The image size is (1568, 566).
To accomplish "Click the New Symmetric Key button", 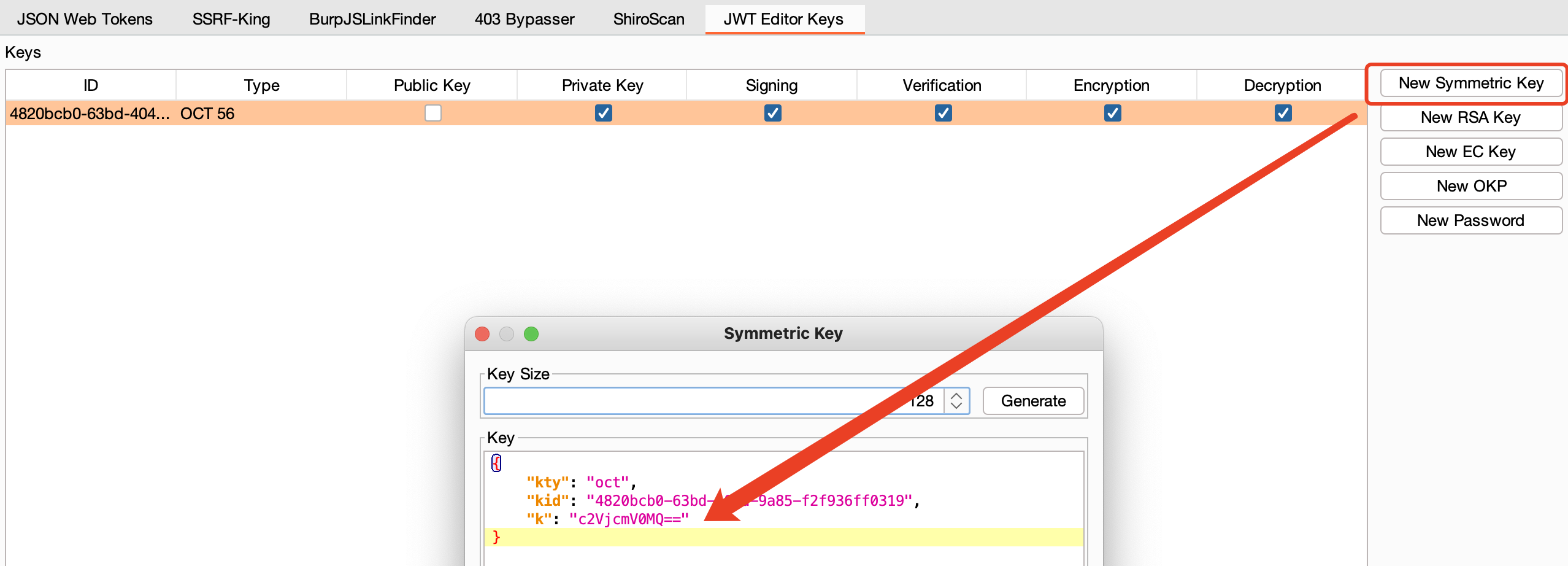I will 1471,83.
